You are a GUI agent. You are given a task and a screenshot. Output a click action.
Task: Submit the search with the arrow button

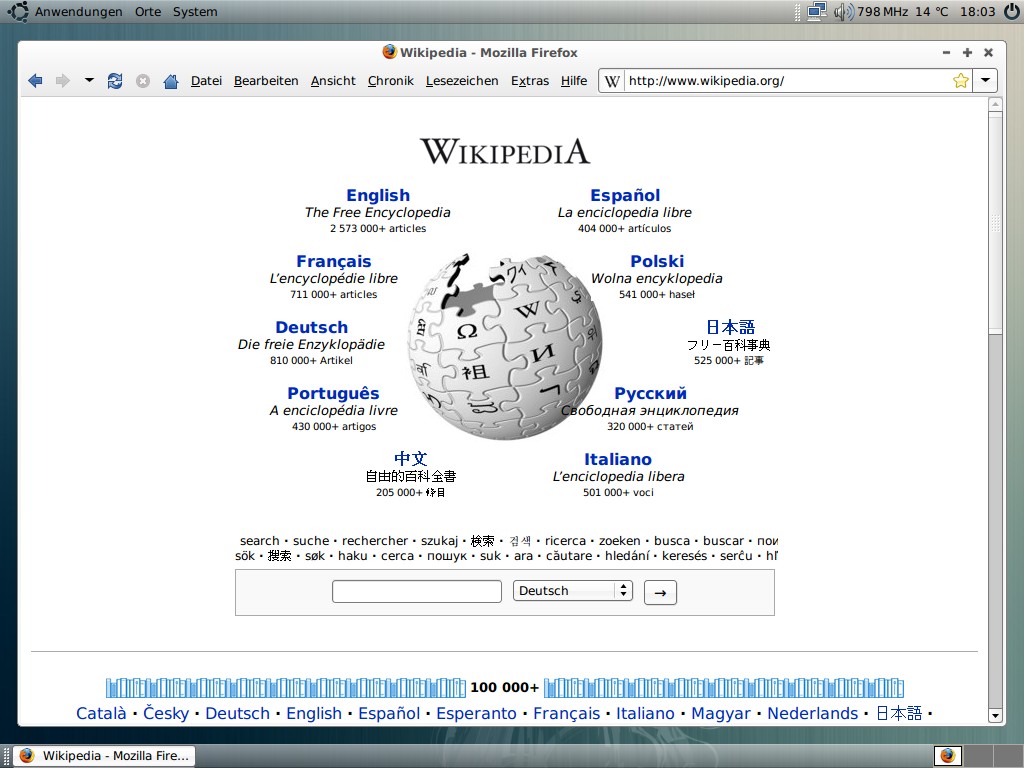click(x=660, y=592)
